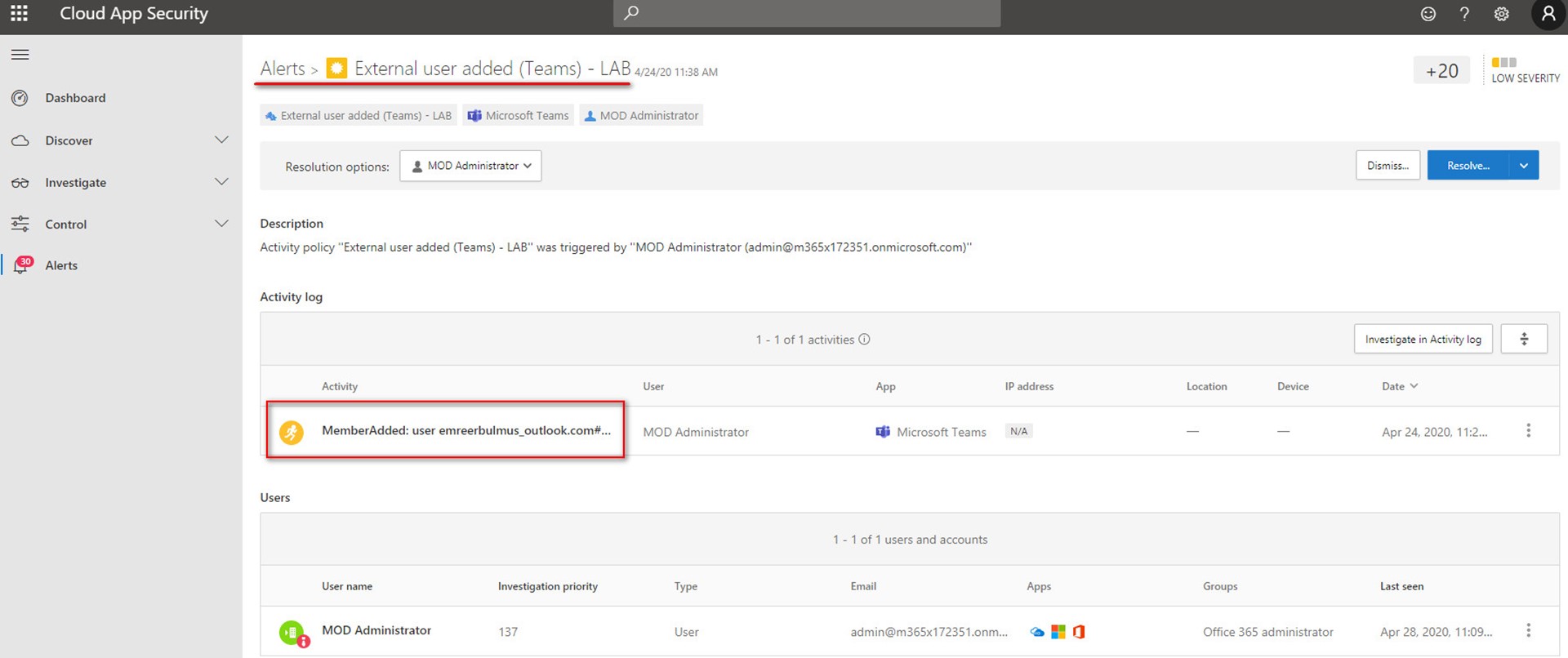Click the Microsoft Teams icon in activity row
Image resolution: width=1568 pixels, height=658 pixels.
(883, 432)
